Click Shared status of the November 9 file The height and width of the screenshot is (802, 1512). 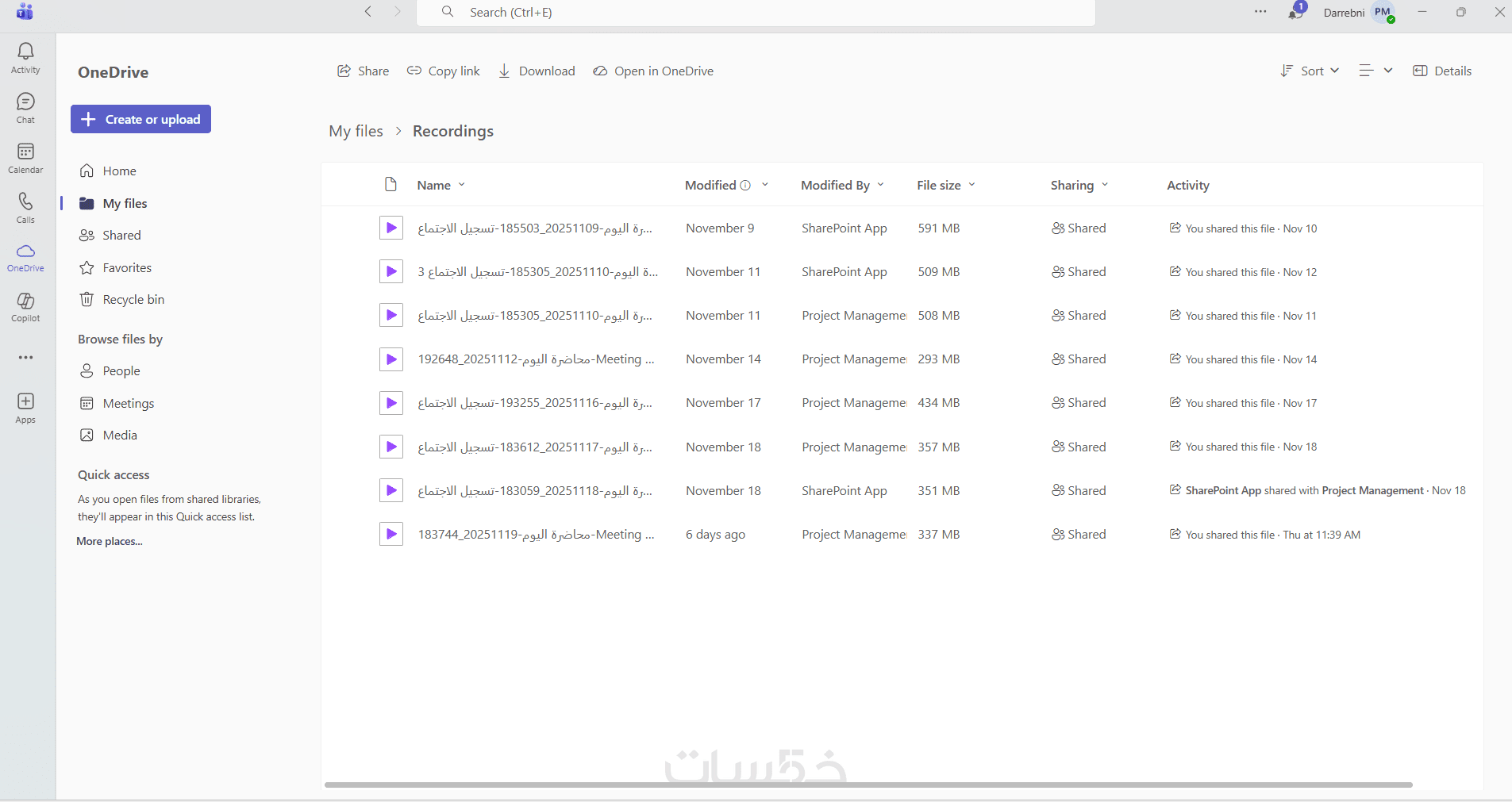tap(1079, 228)
